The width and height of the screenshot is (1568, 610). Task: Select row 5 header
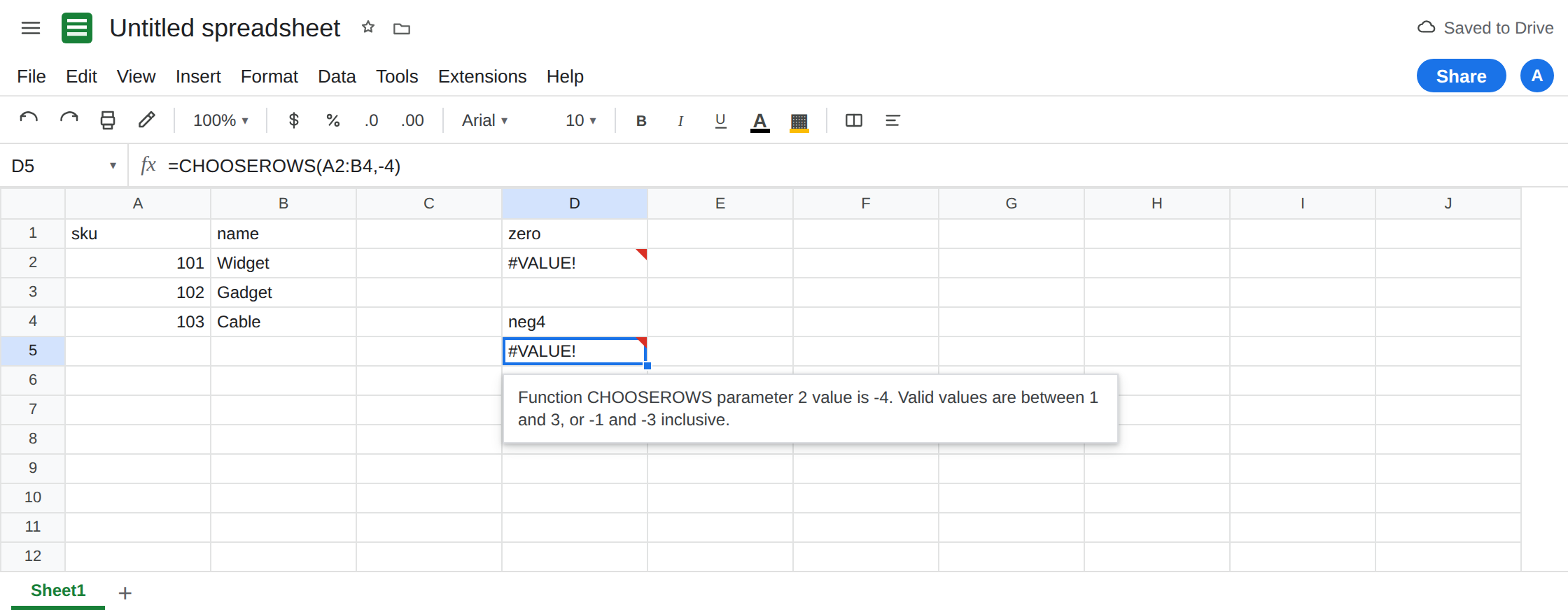(33, 350)
